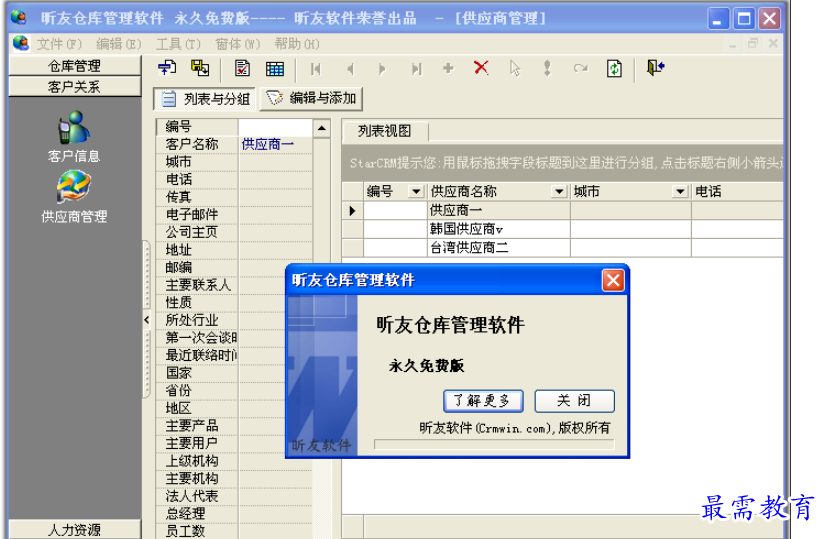
Task: Click the 上级机构 field label
Action: pos(192,461)
